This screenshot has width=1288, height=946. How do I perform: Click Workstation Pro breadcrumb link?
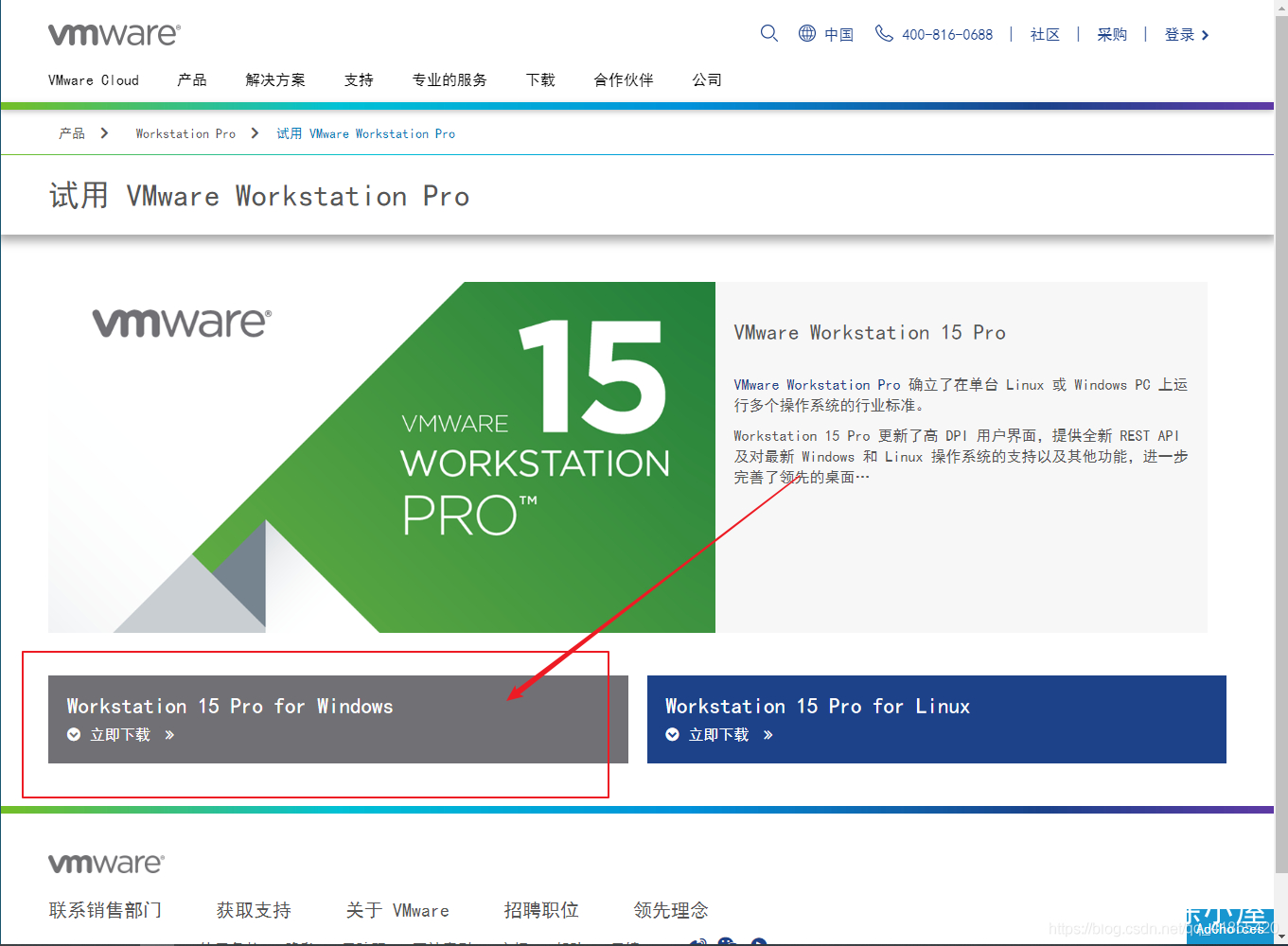point(185,133)
